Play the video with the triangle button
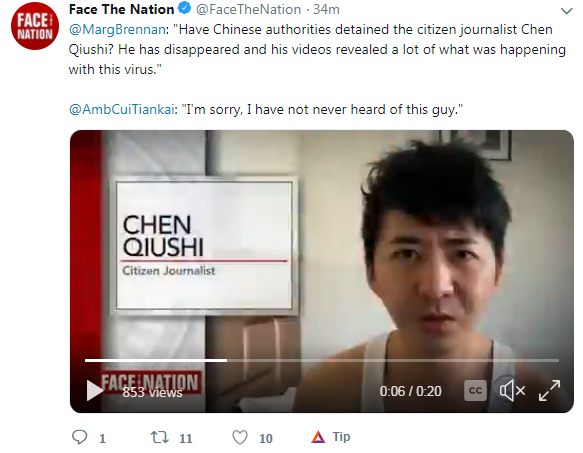Viewport: 583px width, 453px height. [94, 391]
